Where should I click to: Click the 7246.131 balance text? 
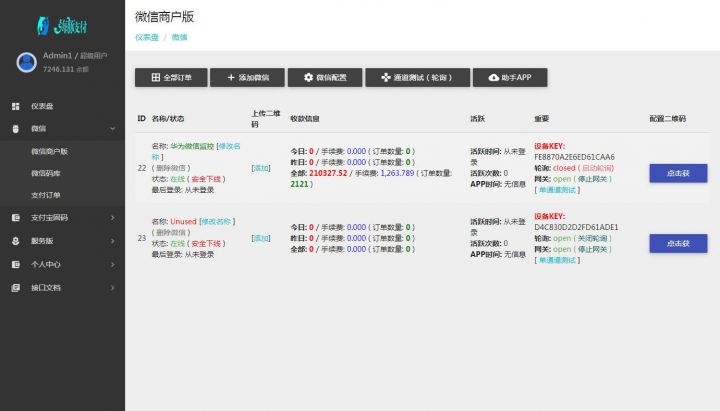pos(58,69)
